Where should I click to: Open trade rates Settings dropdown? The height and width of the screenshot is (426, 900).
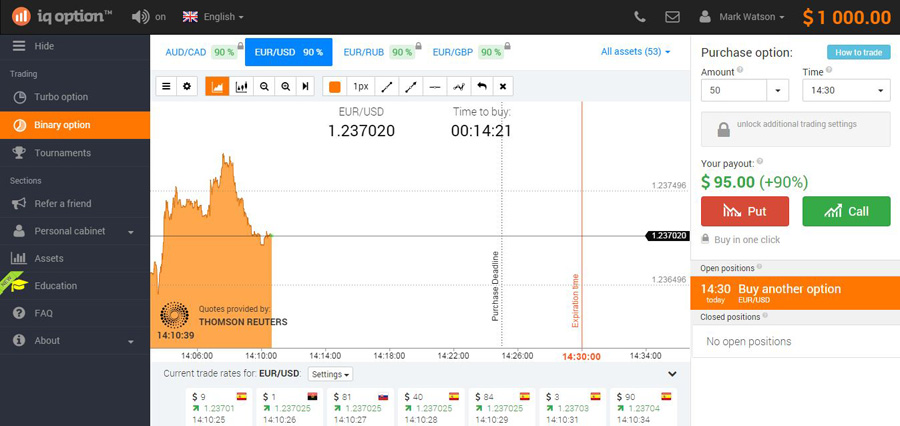click(x=331, y=374)
